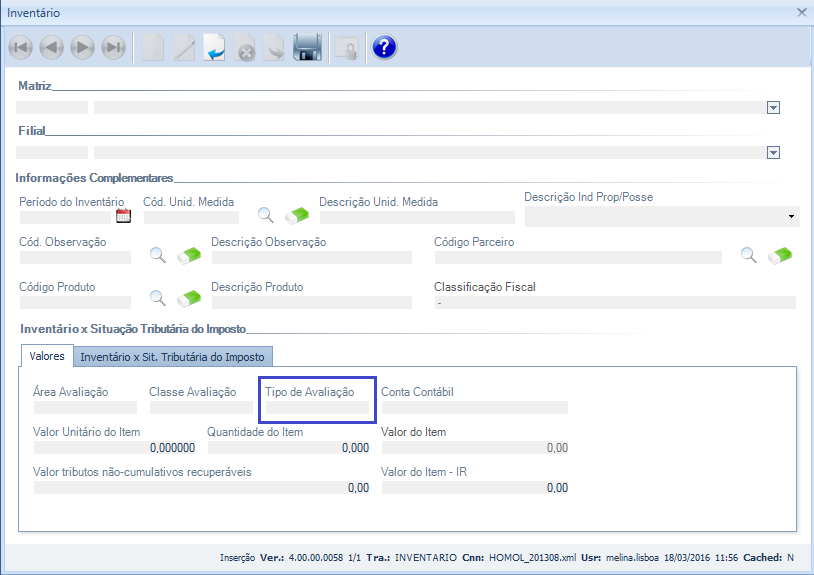Open calendar for Período do Inventário
Viewport: 814px width, 575px height.
click(124, 215)
